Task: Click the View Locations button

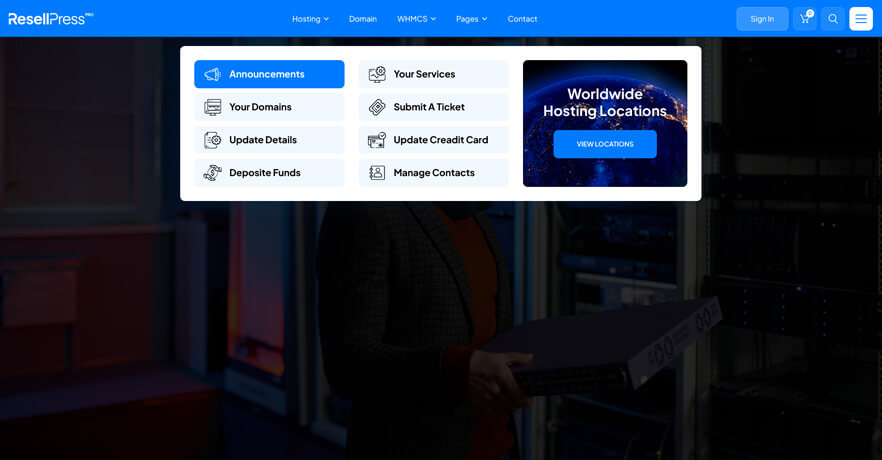Action: pos(605,144)
